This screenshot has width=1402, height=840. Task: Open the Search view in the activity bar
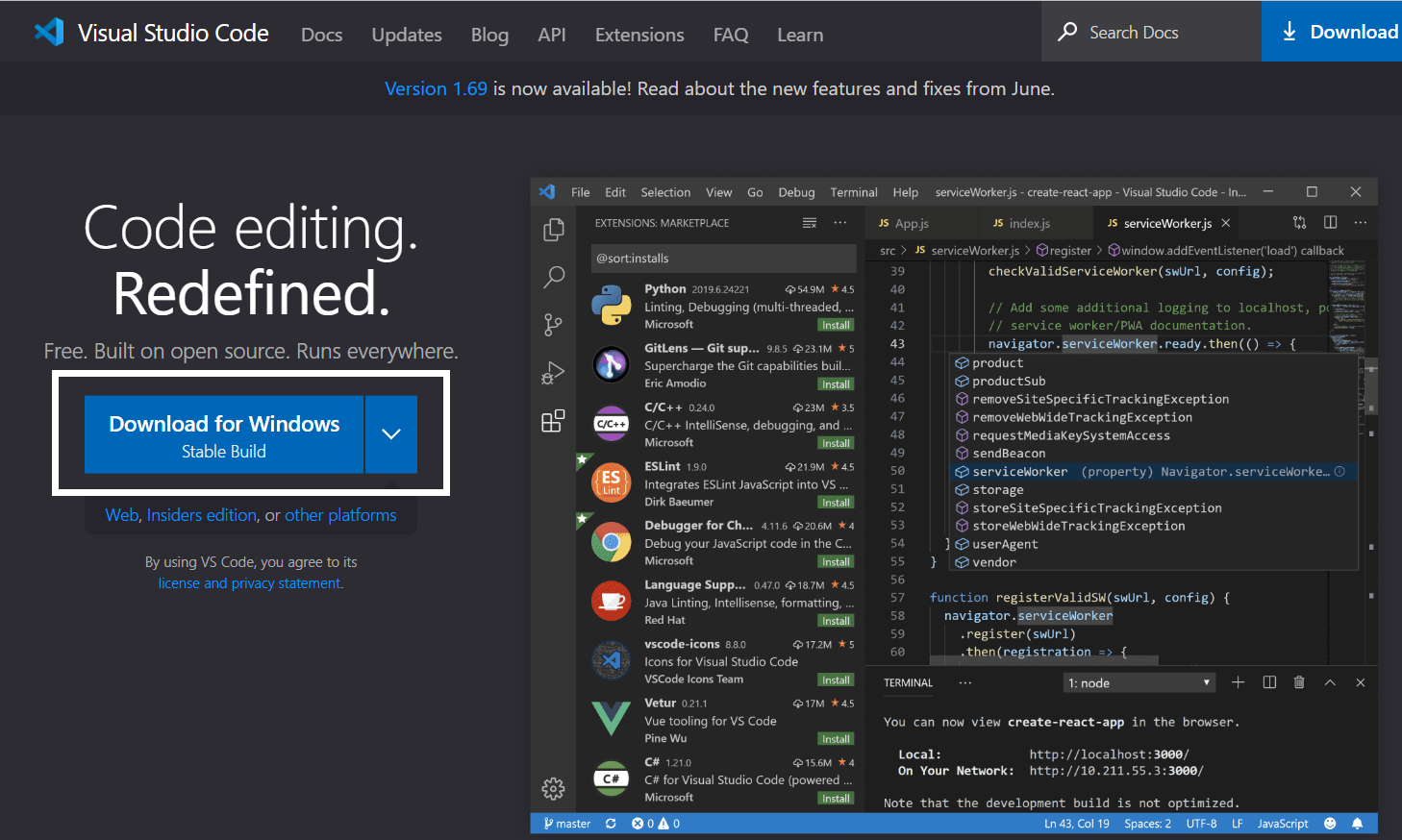tap(553, 277)
